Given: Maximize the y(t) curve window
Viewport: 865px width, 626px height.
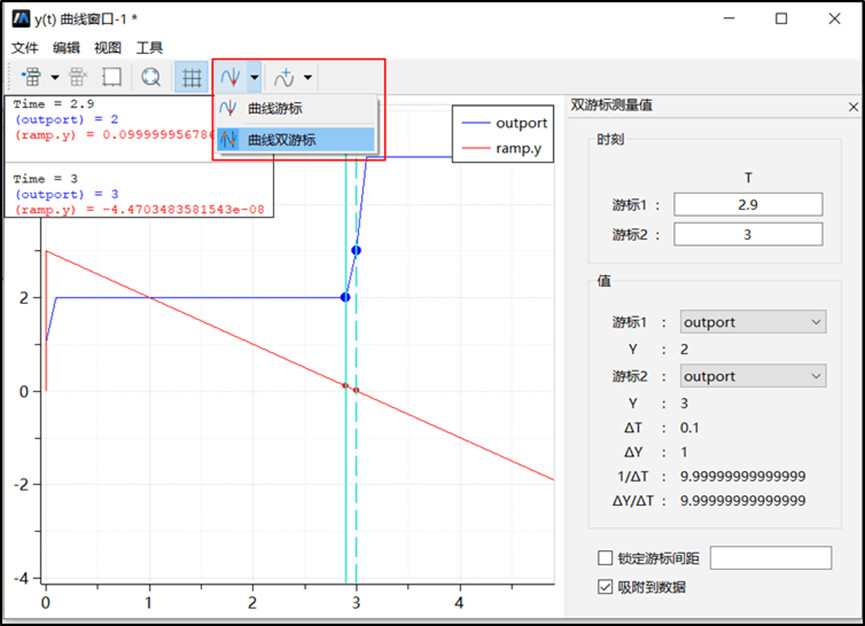Looking at the screenshot, I should tap(781, 19).
